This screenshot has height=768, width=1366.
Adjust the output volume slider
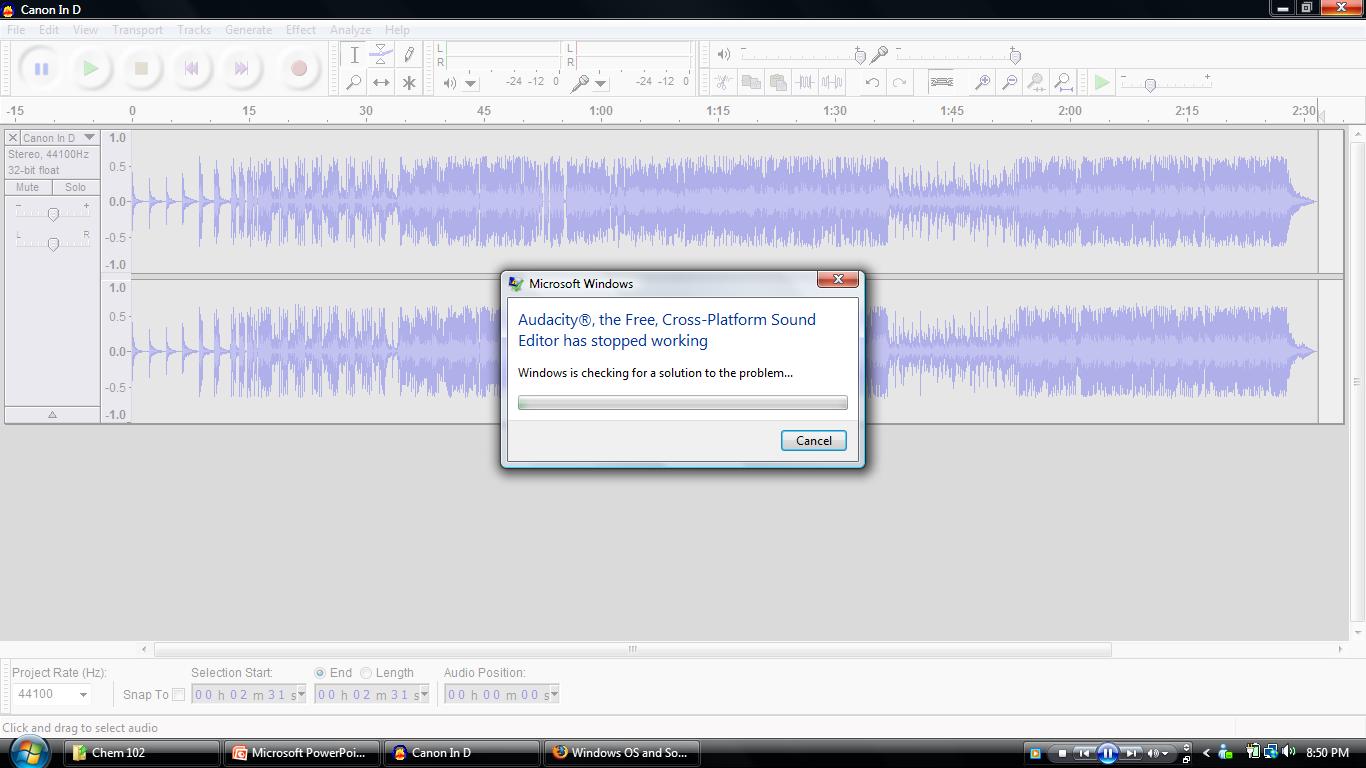(860, 56)
